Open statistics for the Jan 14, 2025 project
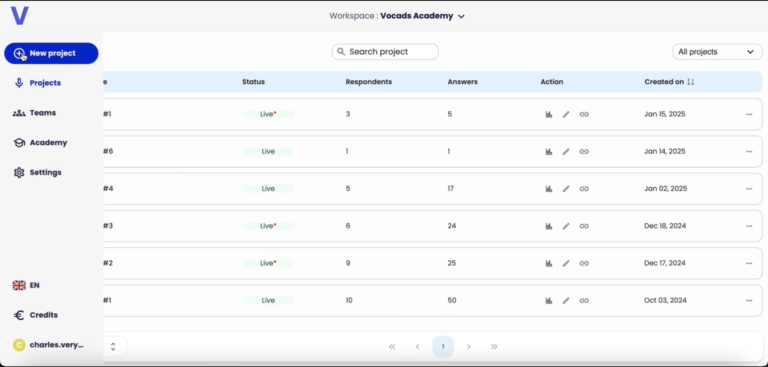768x367 pixels. (x=549, y=151)
